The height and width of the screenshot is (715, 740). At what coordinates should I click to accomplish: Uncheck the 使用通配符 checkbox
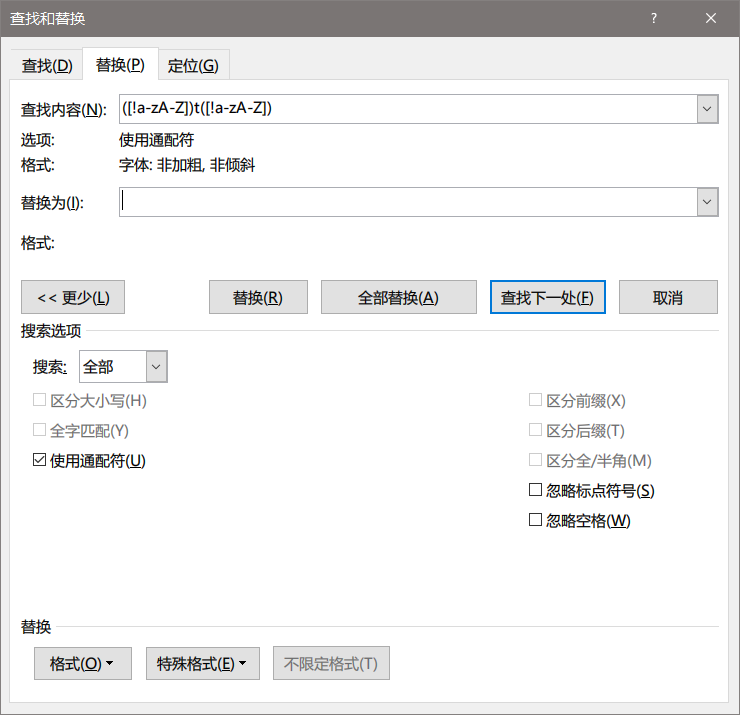(40, 461)
